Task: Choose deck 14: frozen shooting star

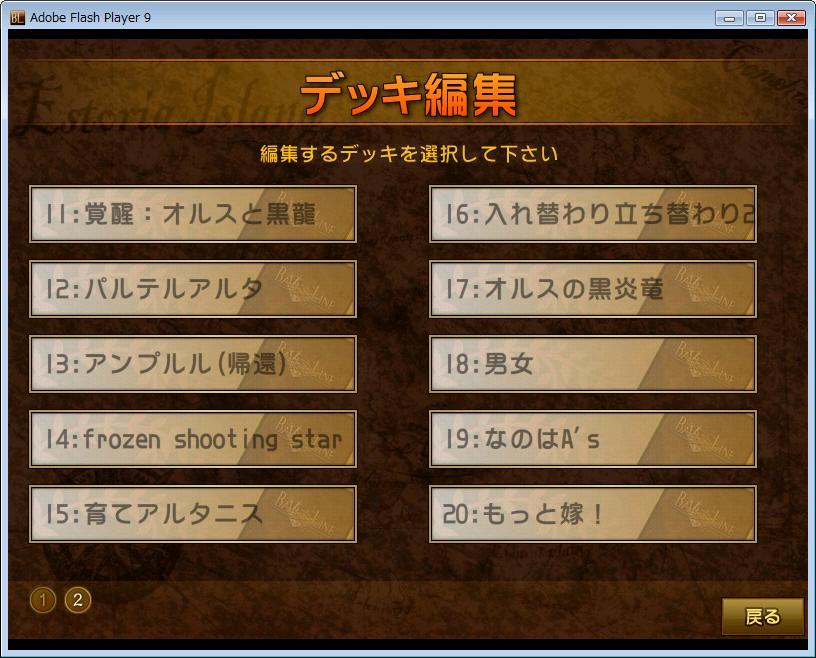Action: pyautogui.click(x=193, y=439)
